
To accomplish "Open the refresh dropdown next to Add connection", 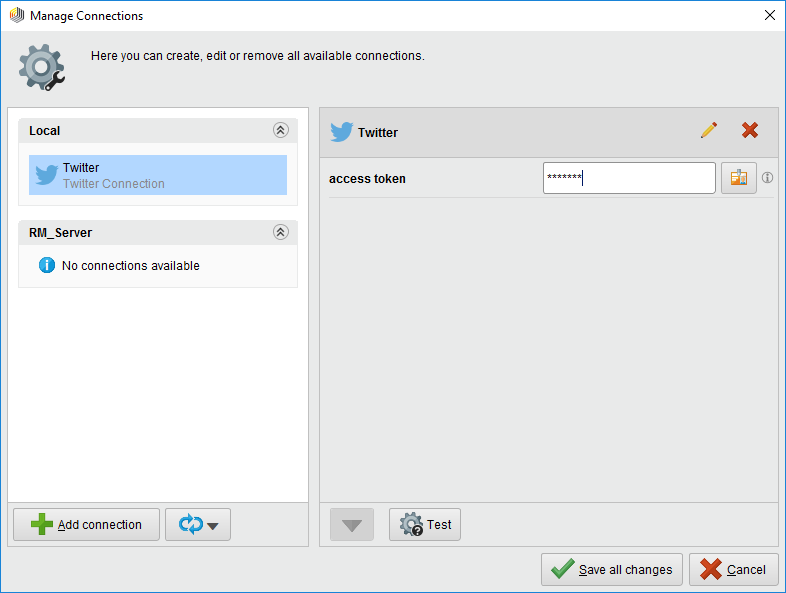I will point(198,525).
